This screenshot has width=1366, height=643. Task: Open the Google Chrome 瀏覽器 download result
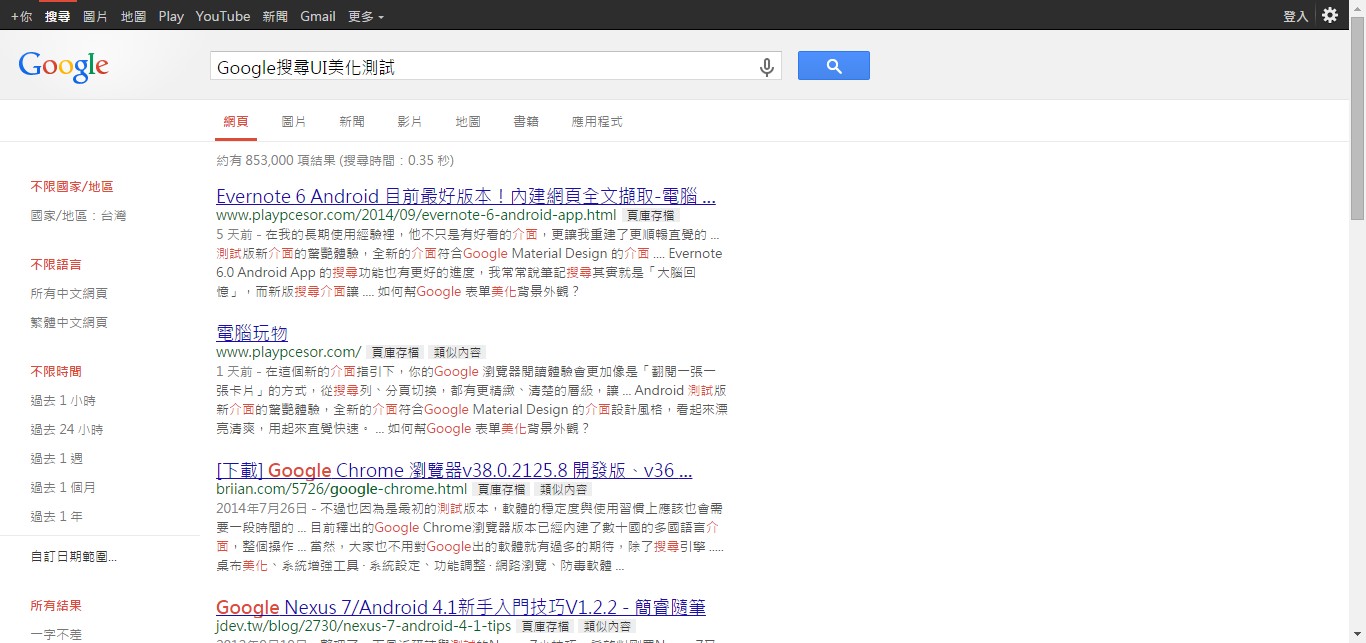point(453,470)
